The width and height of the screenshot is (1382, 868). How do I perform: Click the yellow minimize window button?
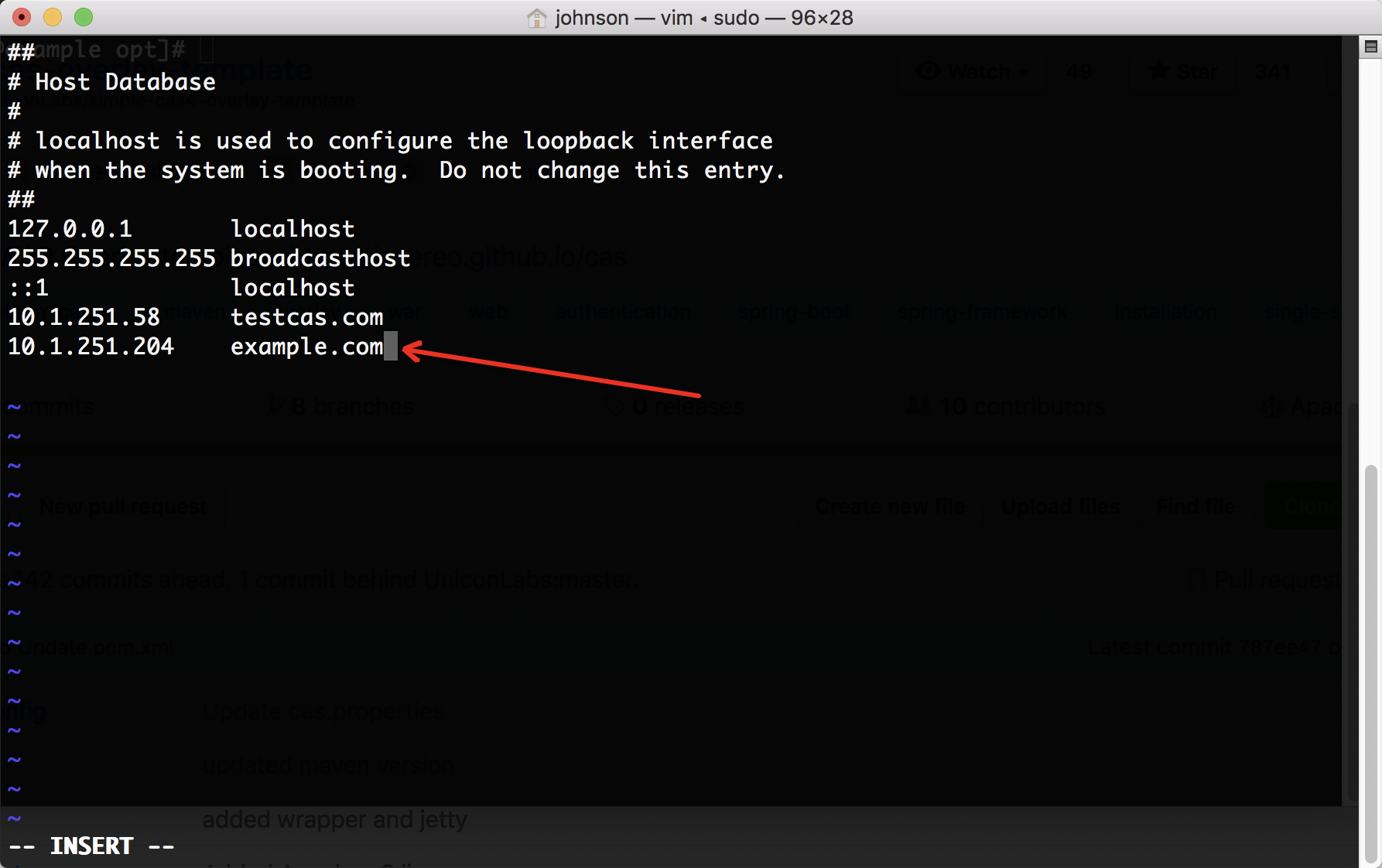click(x=53, y=17)
